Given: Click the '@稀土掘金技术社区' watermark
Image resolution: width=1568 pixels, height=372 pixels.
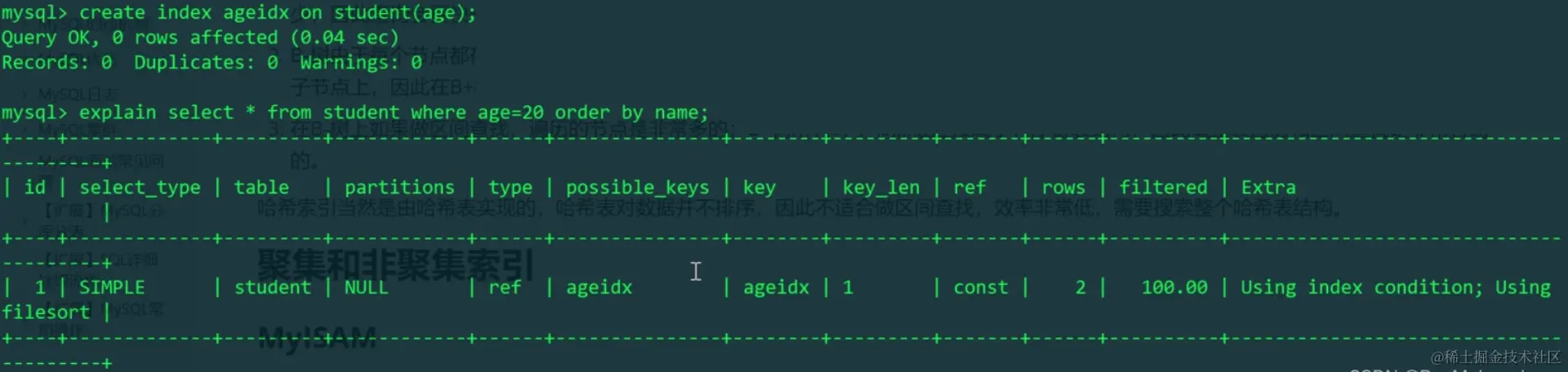Looking at the screenshot, I should pyautogui.click(x=1496, y=356).
